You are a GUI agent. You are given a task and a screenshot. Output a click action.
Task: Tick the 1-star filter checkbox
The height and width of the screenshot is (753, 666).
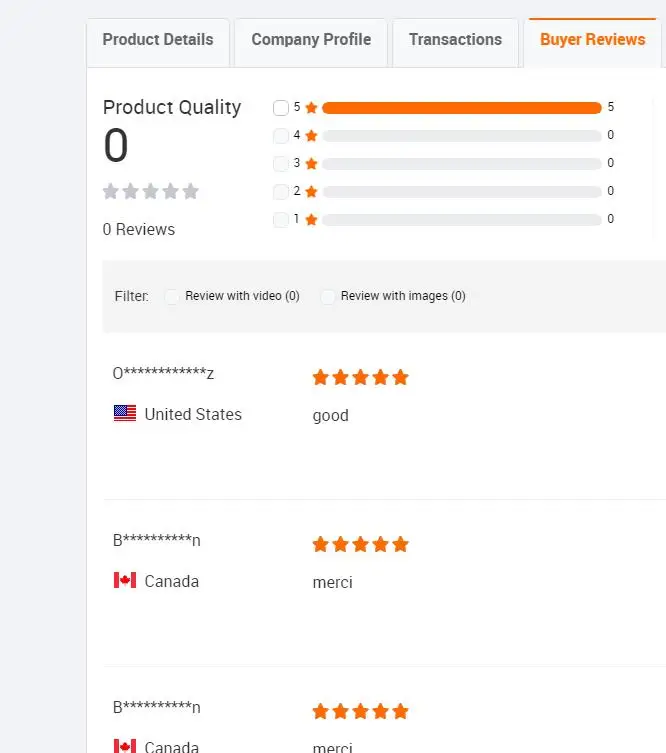coord(281,220)
